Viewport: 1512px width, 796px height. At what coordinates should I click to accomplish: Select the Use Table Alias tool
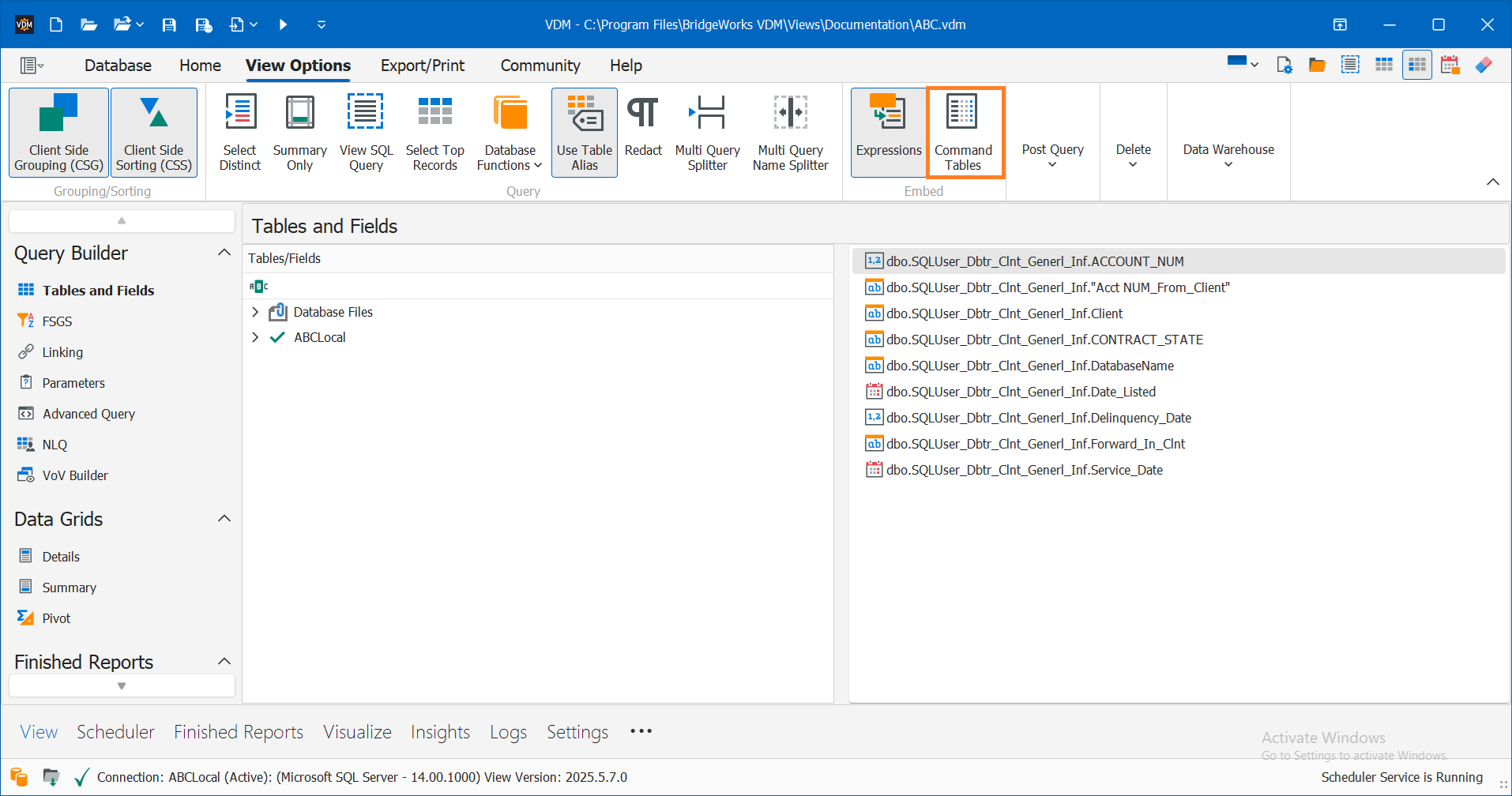click(x=584, y=132)
